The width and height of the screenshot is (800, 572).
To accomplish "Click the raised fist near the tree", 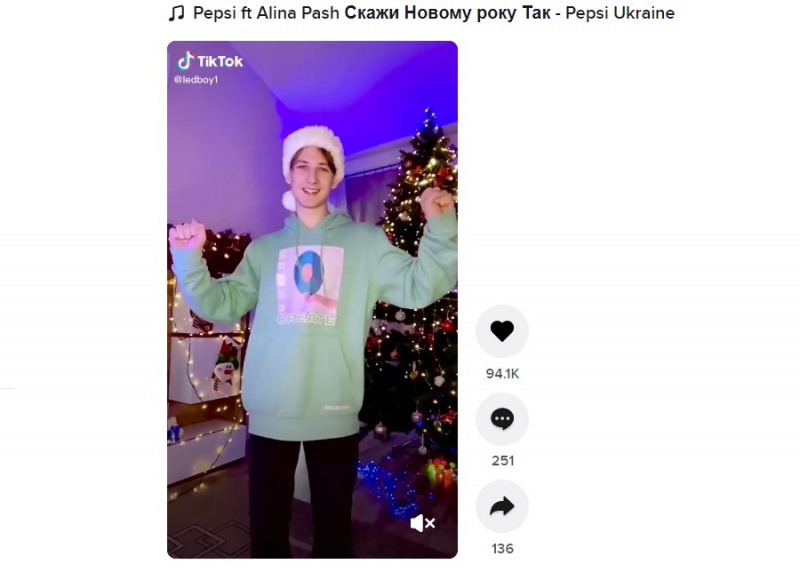I will pyautogui.click(x=436, y=202).
